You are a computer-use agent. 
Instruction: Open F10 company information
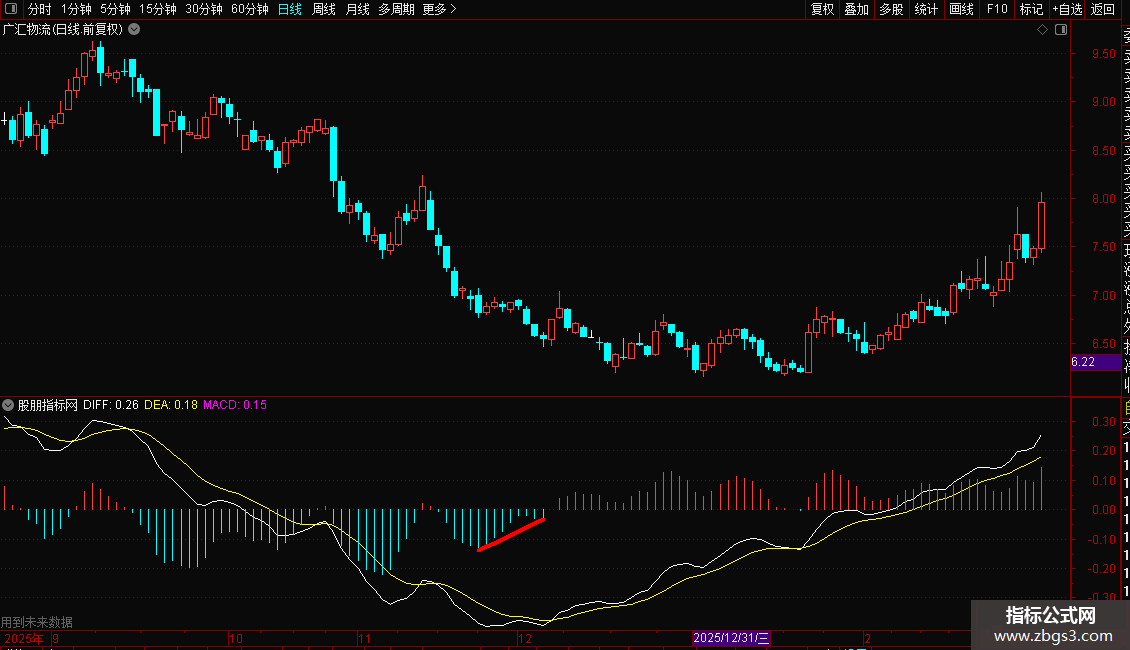point(997,9)
